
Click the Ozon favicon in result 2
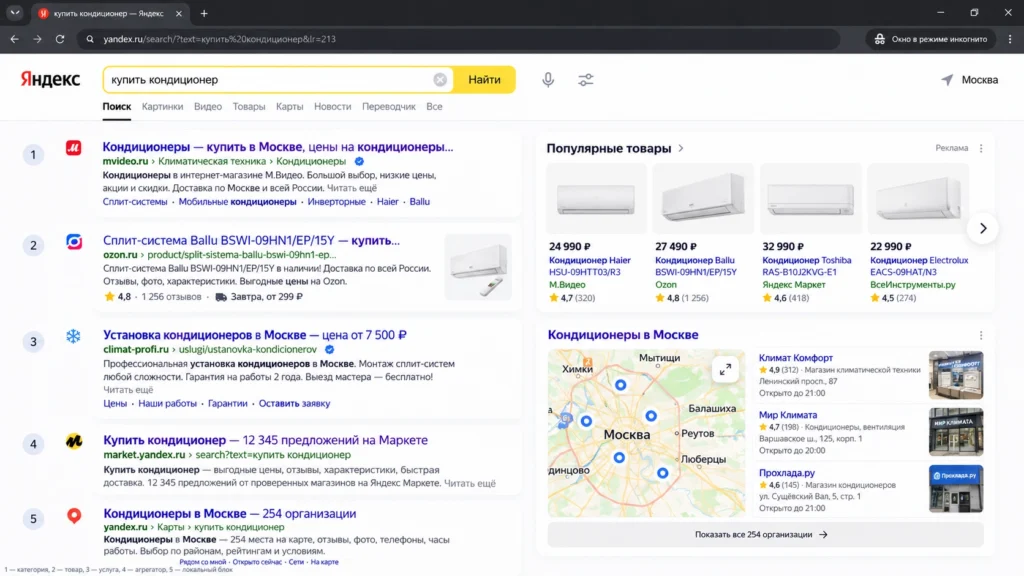tap(74, 242)
